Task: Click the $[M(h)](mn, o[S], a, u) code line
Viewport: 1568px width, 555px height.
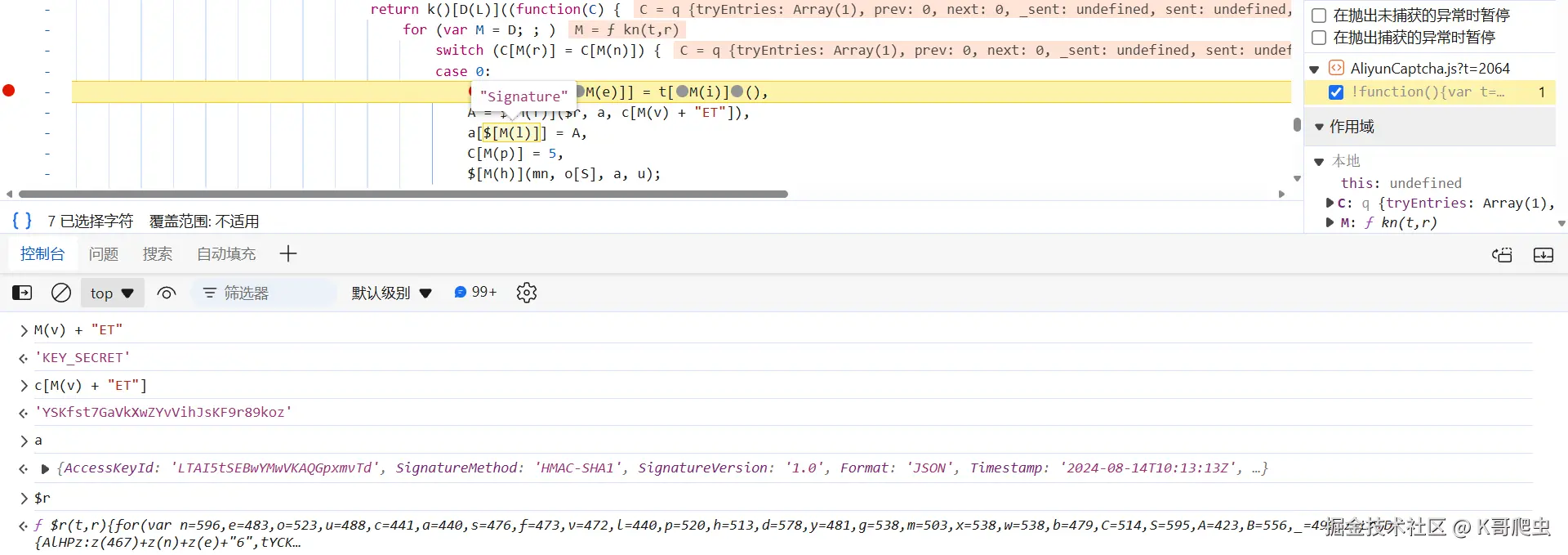Action: point(564,173)
